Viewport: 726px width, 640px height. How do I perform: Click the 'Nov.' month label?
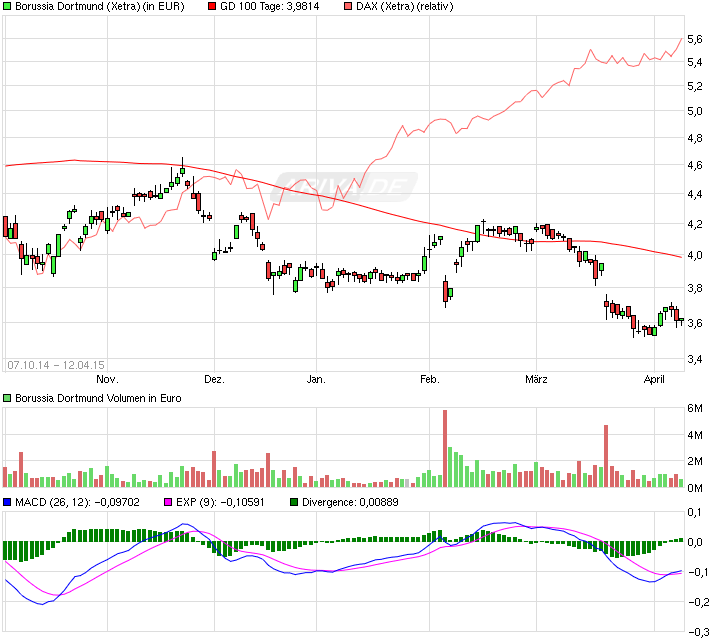pyautogui.click(x=107, y=379)
